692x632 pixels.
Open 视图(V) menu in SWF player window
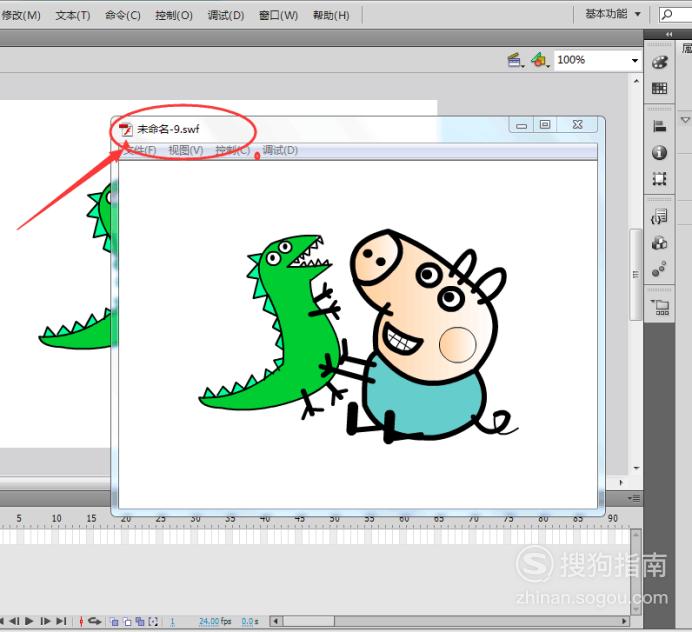click(186, 150)
